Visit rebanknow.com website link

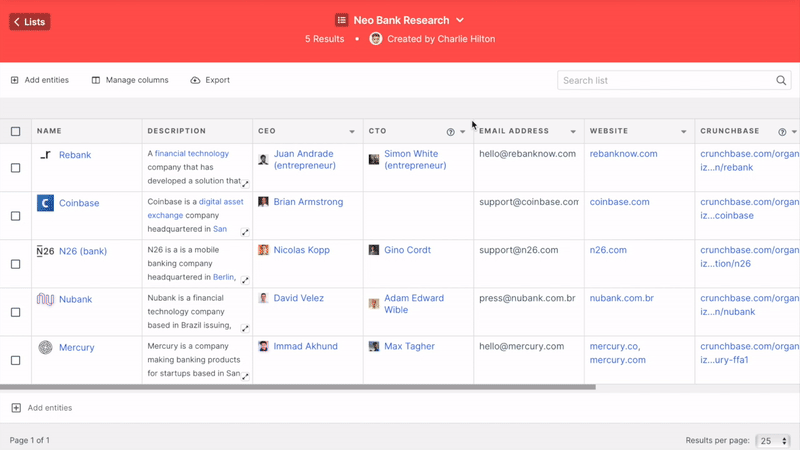point(623,154)
